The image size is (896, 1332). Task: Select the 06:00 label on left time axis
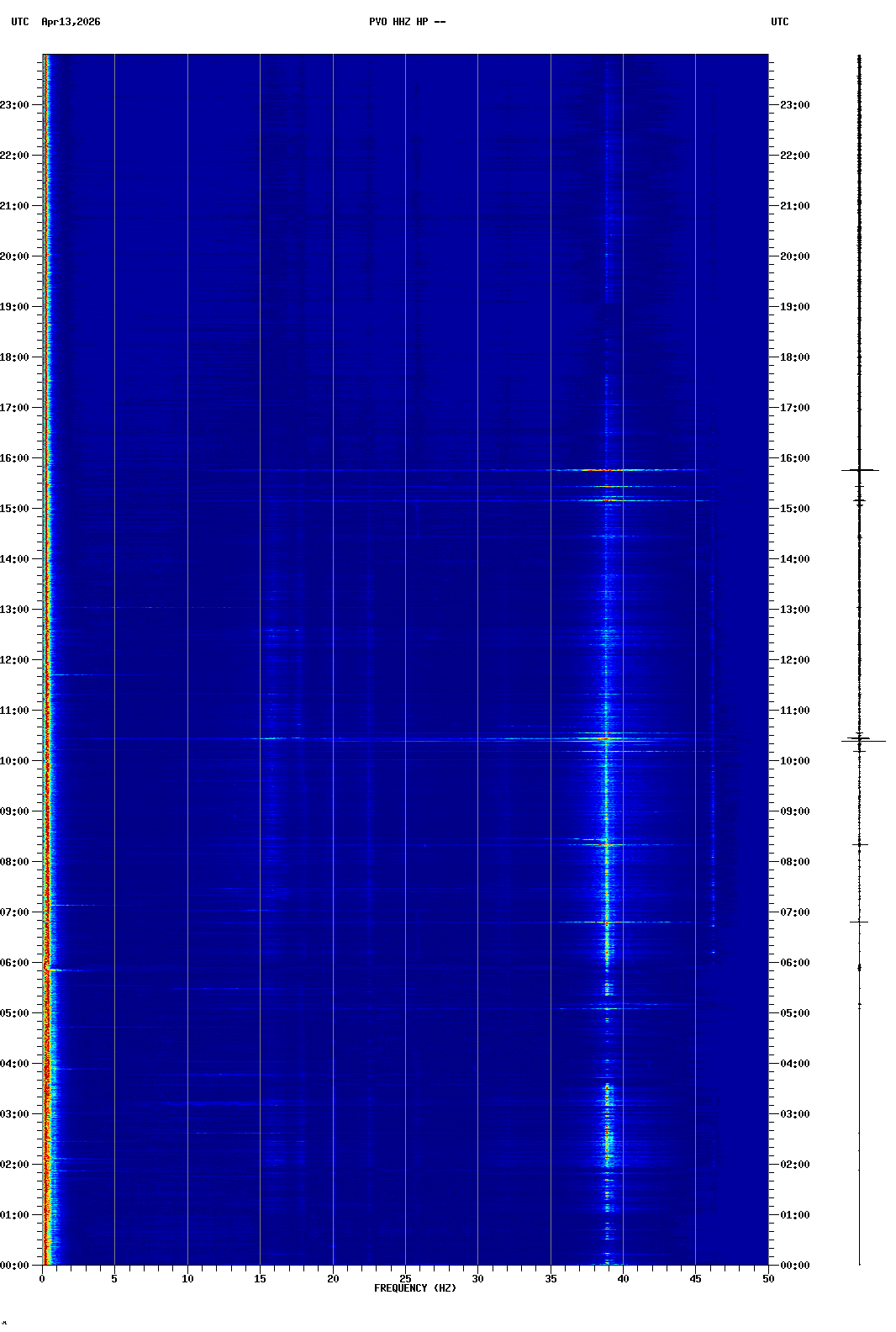(x=14, y=963)
